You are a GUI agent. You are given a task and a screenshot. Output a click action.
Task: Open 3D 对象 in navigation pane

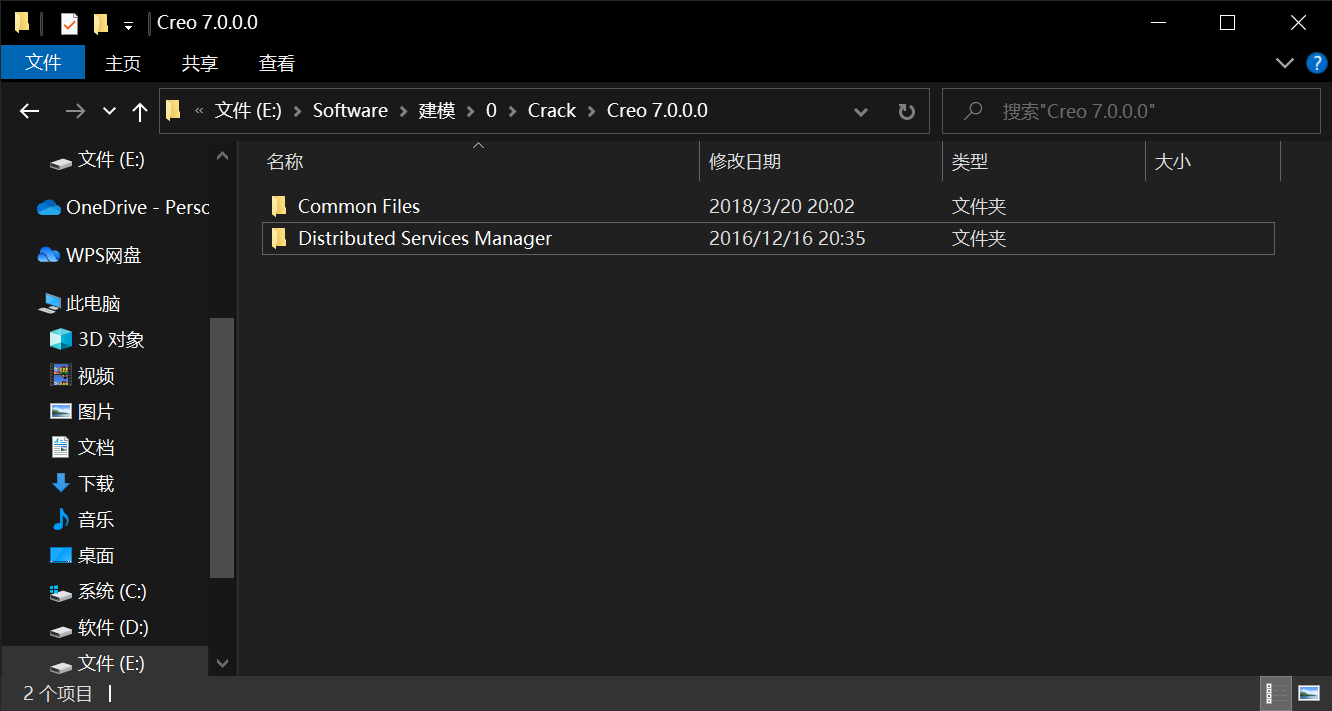click(97, 339)
